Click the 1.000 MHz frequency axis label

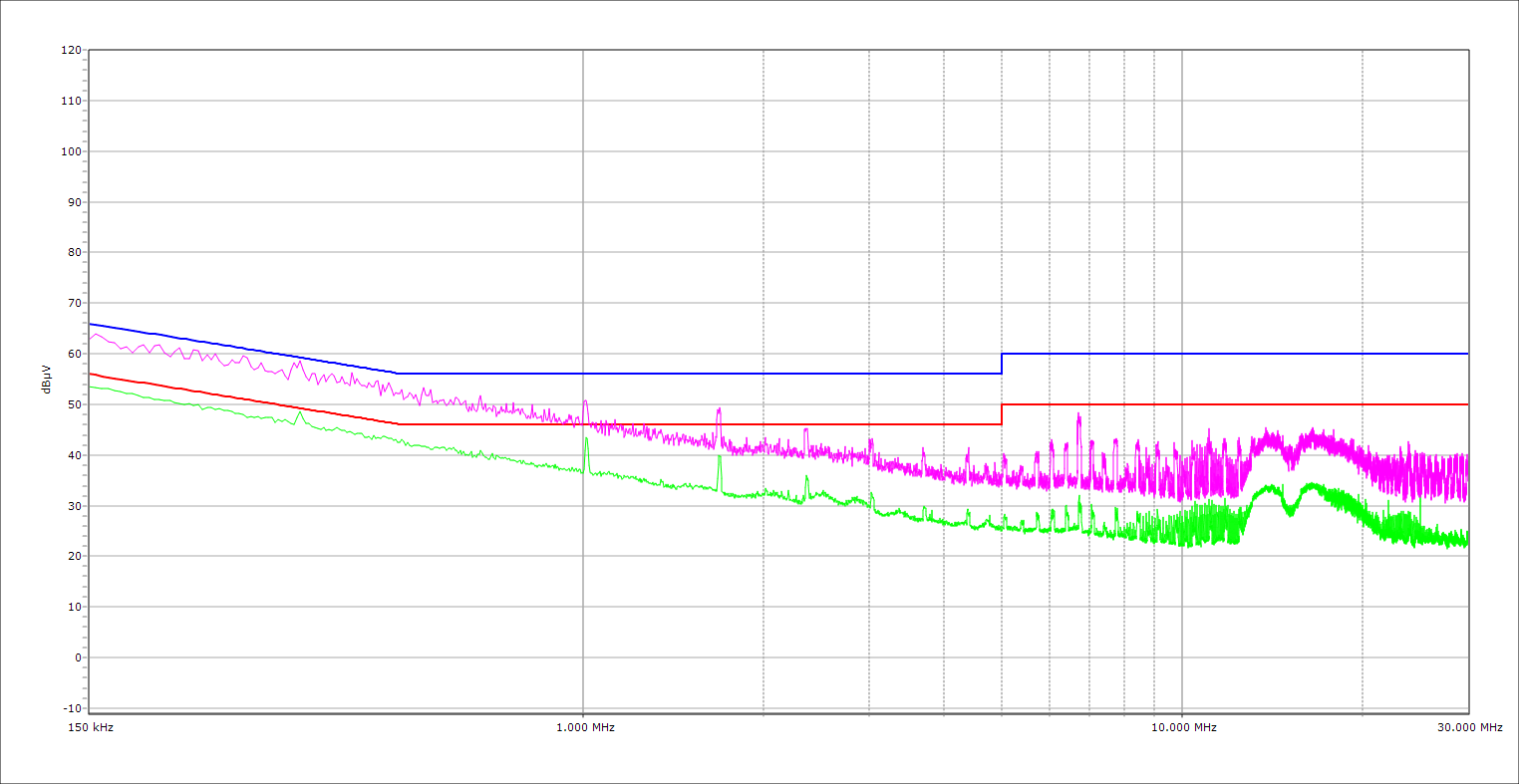pyautogui.click(x=585, y=727)
